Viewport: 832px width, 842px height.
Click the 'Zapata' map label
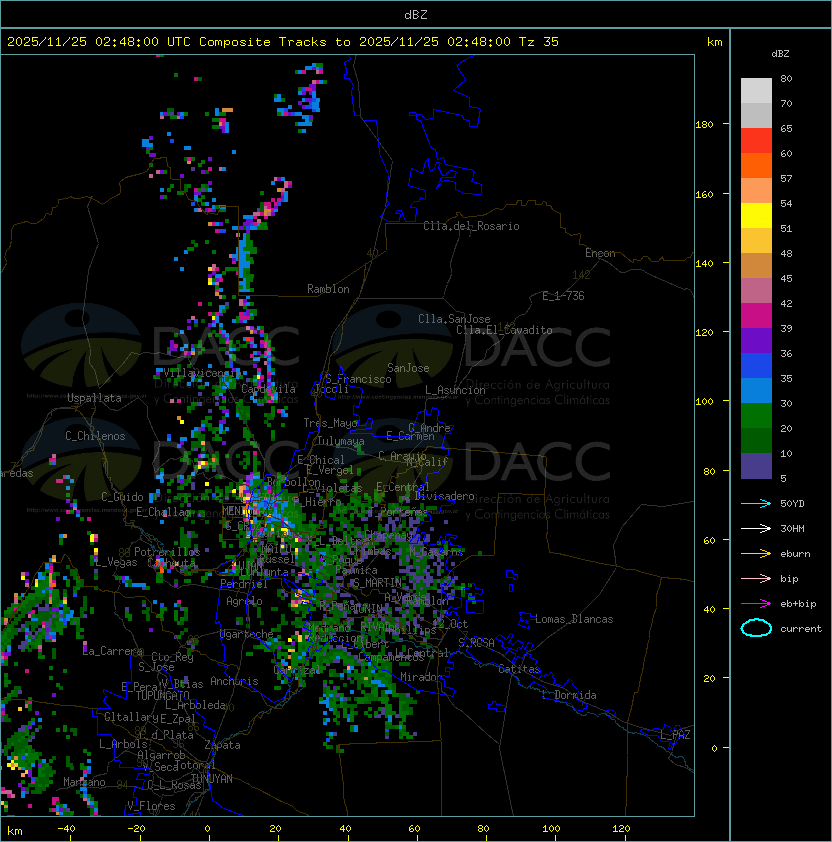(x=222, y=745)
